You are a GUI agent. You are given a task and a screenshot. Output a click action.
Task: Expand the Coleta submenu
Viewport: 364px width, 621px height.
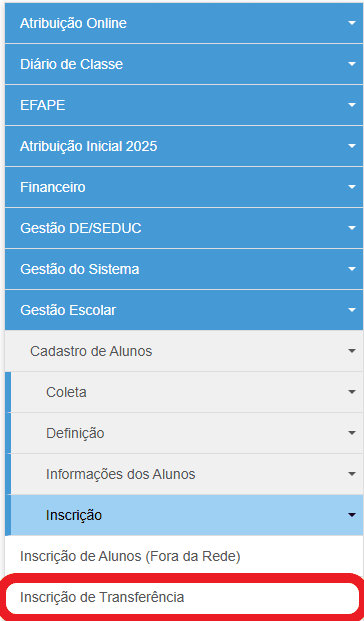pyautogui.click(x=187, y=392)
